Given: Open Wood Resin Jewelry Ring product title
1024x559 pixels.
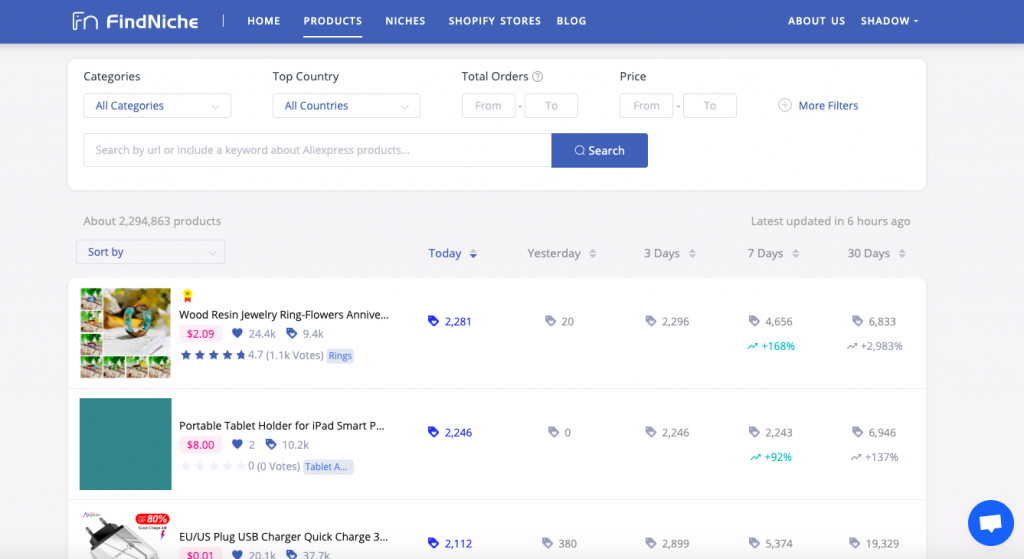Looking at the screenshot, I should tap(284, 315).
